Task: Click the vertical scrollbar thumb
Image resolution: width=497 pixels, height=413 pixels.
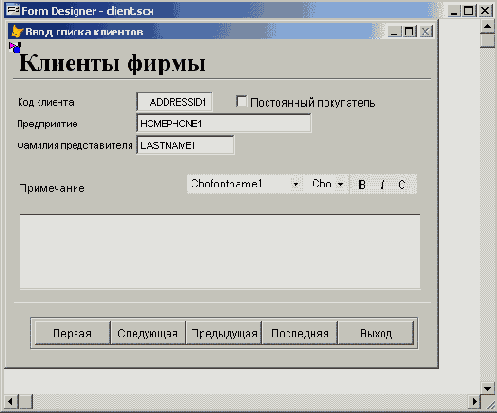Action: click(x=487, y=41)
